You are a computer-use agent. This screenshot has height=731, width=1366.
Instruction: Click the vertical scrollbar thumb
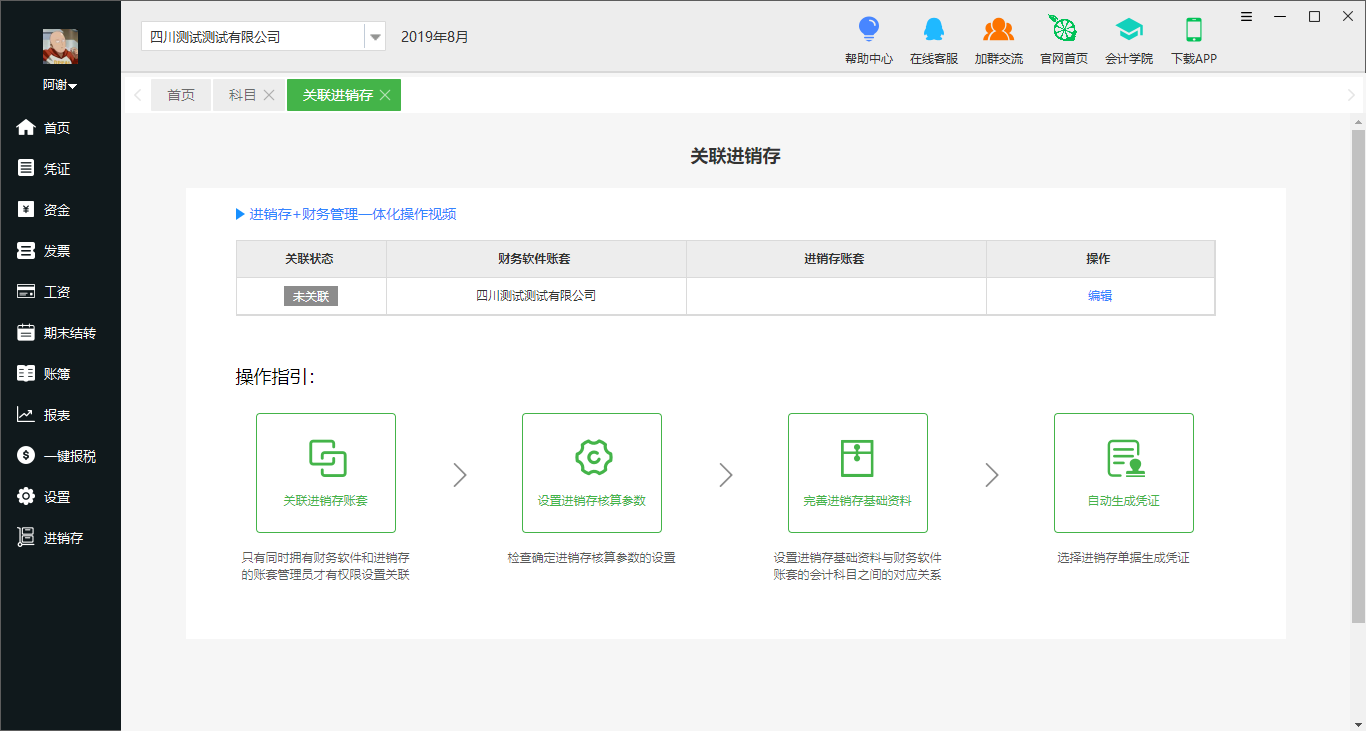point(1358,376)
